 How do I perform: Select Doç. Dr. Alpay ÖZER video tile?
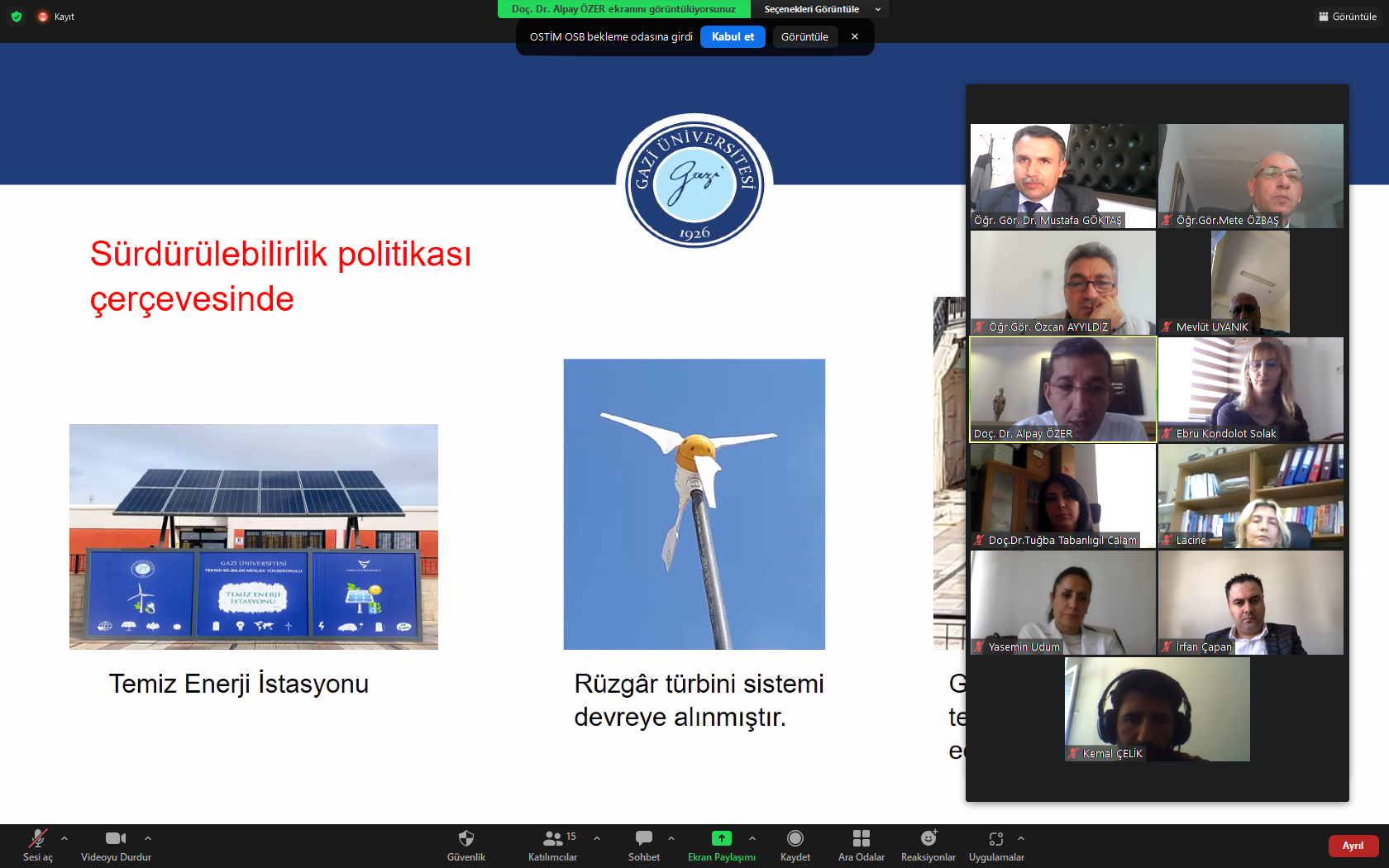click(1063, 389)
